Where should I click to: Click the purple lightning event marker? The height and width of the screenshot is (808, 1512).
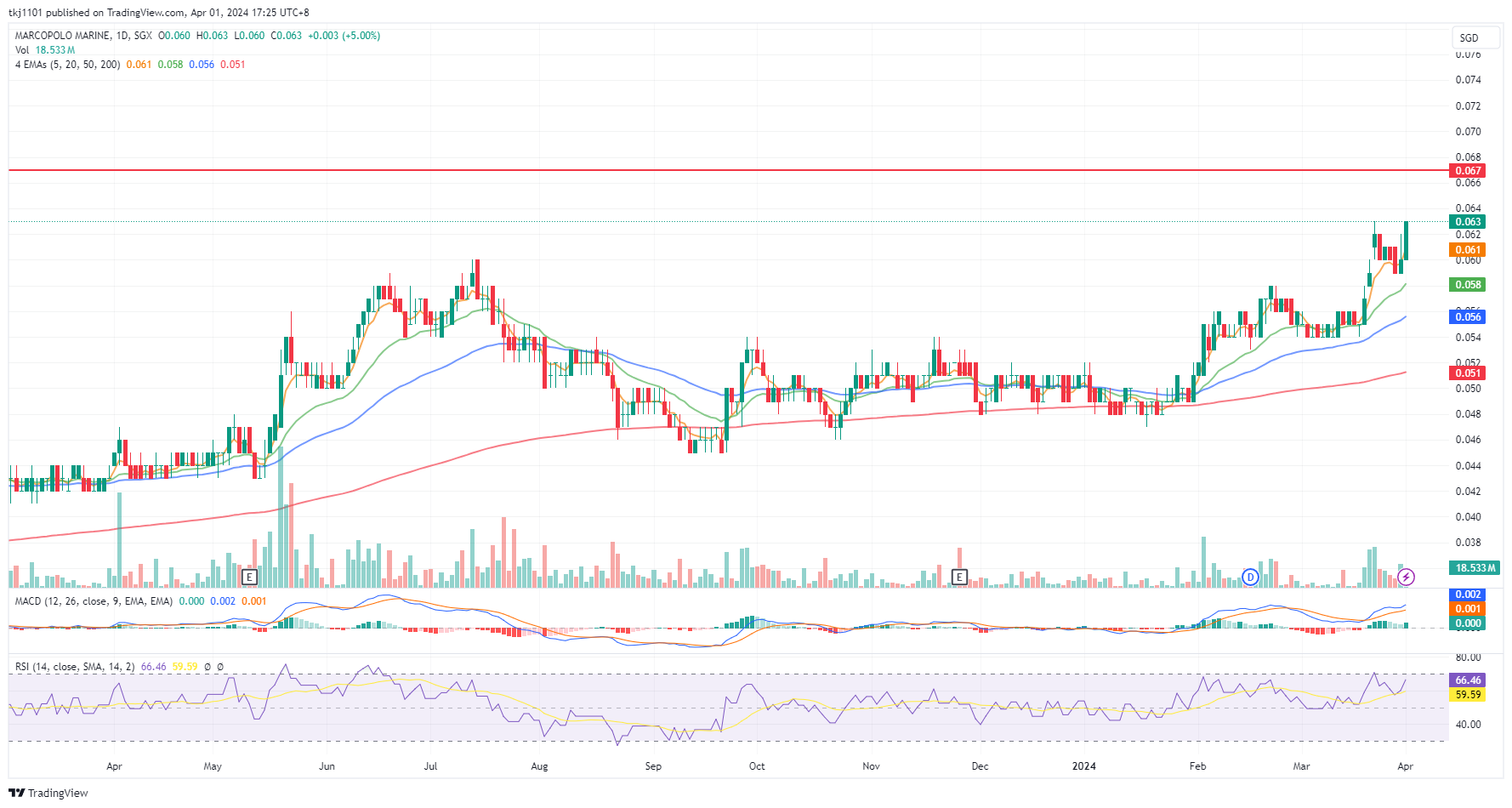pyautogui.click(x=1407, y=577)
